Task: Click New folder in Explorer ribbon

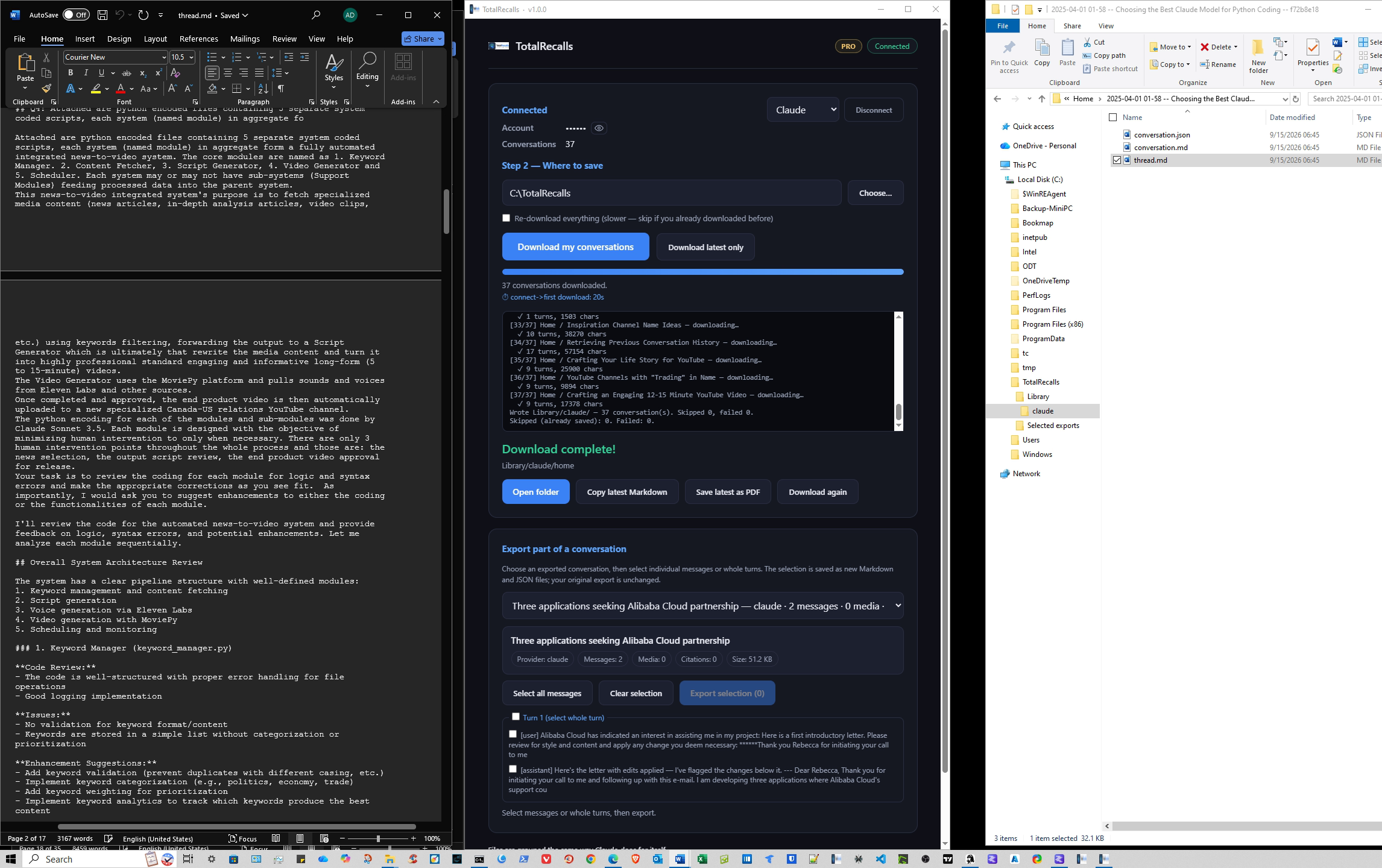Action: [1258, 57]
